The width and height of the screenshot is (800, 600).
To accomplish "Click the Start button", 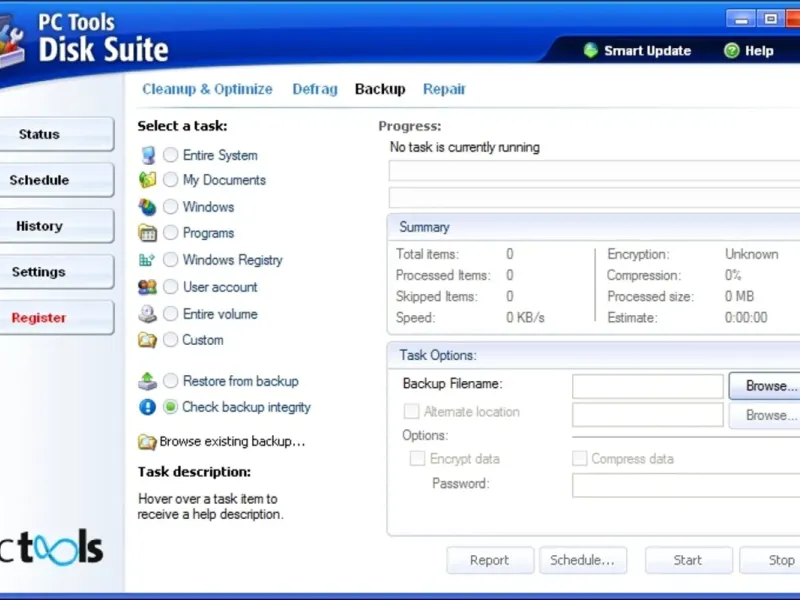I will point(688,560).
